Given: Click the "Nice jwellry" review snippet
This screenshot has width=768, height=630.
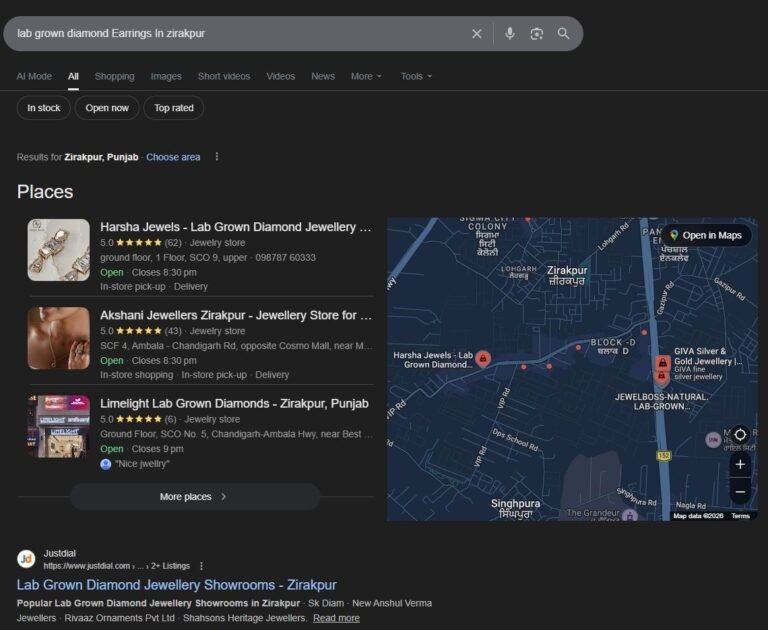Looking at the screenshot, I should click(x=143, y=464).
